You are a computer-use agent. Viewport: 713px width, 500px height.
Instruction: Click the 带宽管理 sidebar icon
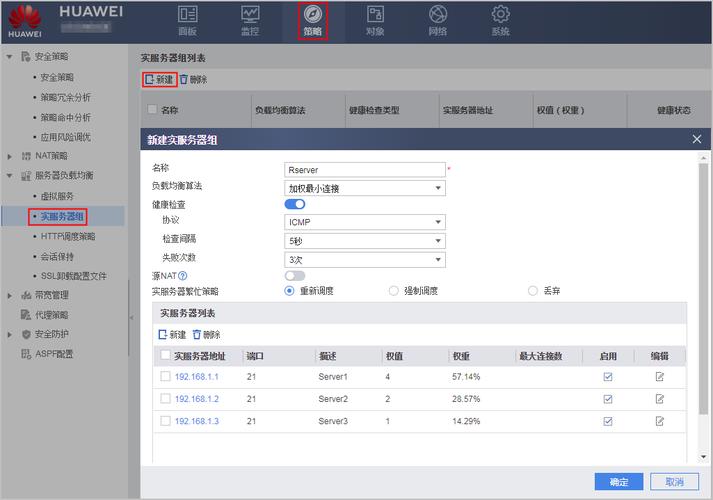26,295
